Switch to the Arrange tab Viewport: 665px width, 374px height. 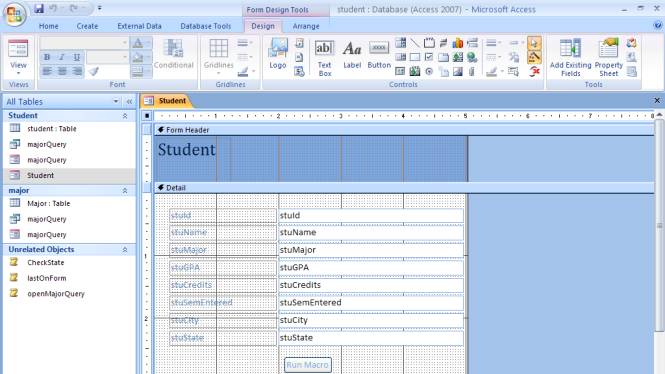pyautogui.click(x=306, y=26)
